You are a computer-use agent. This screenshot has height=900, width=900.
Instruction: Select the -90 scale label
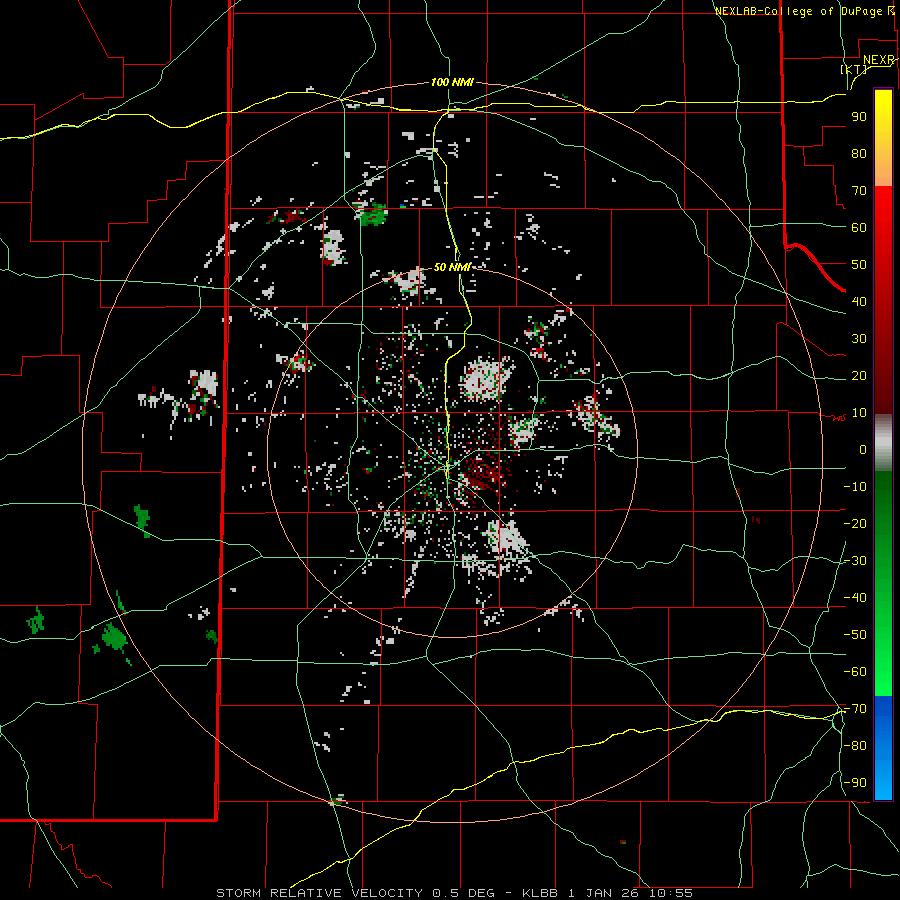point(855,783)
